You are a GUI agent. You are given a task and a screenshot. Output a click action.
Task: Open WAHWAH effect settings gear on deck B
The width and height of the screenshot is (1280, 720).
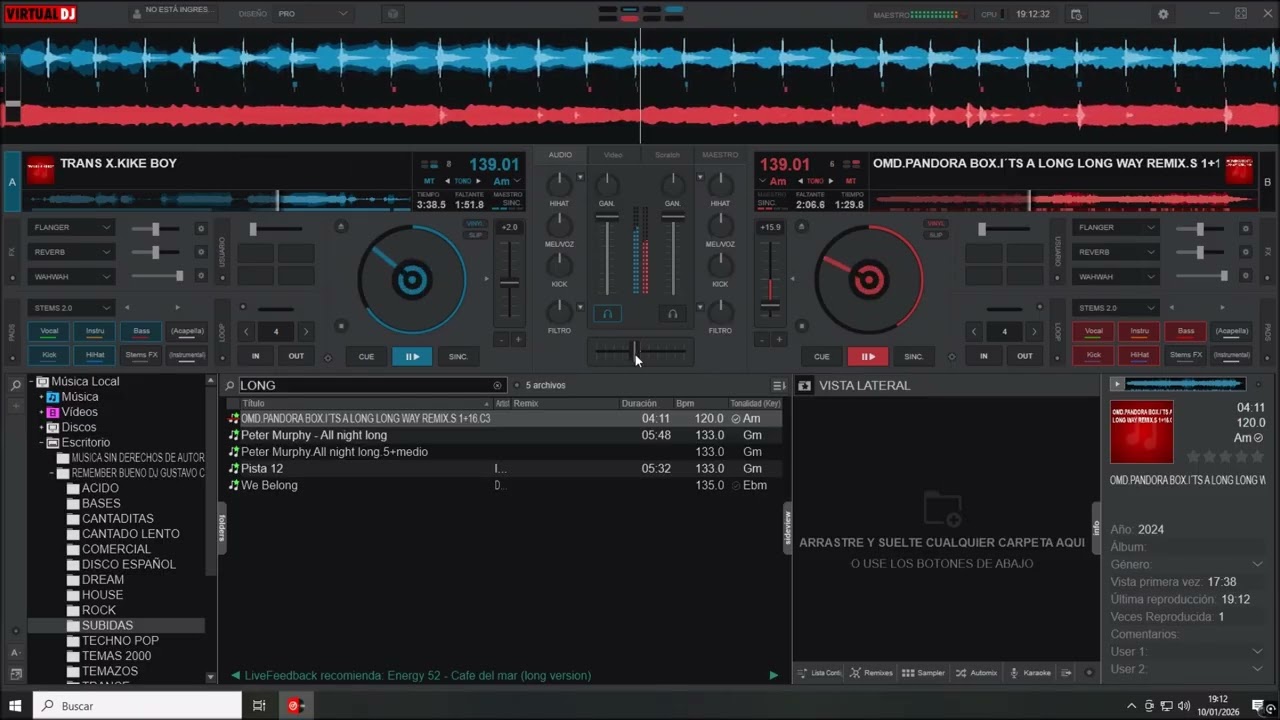click(x=1245, y=276)
